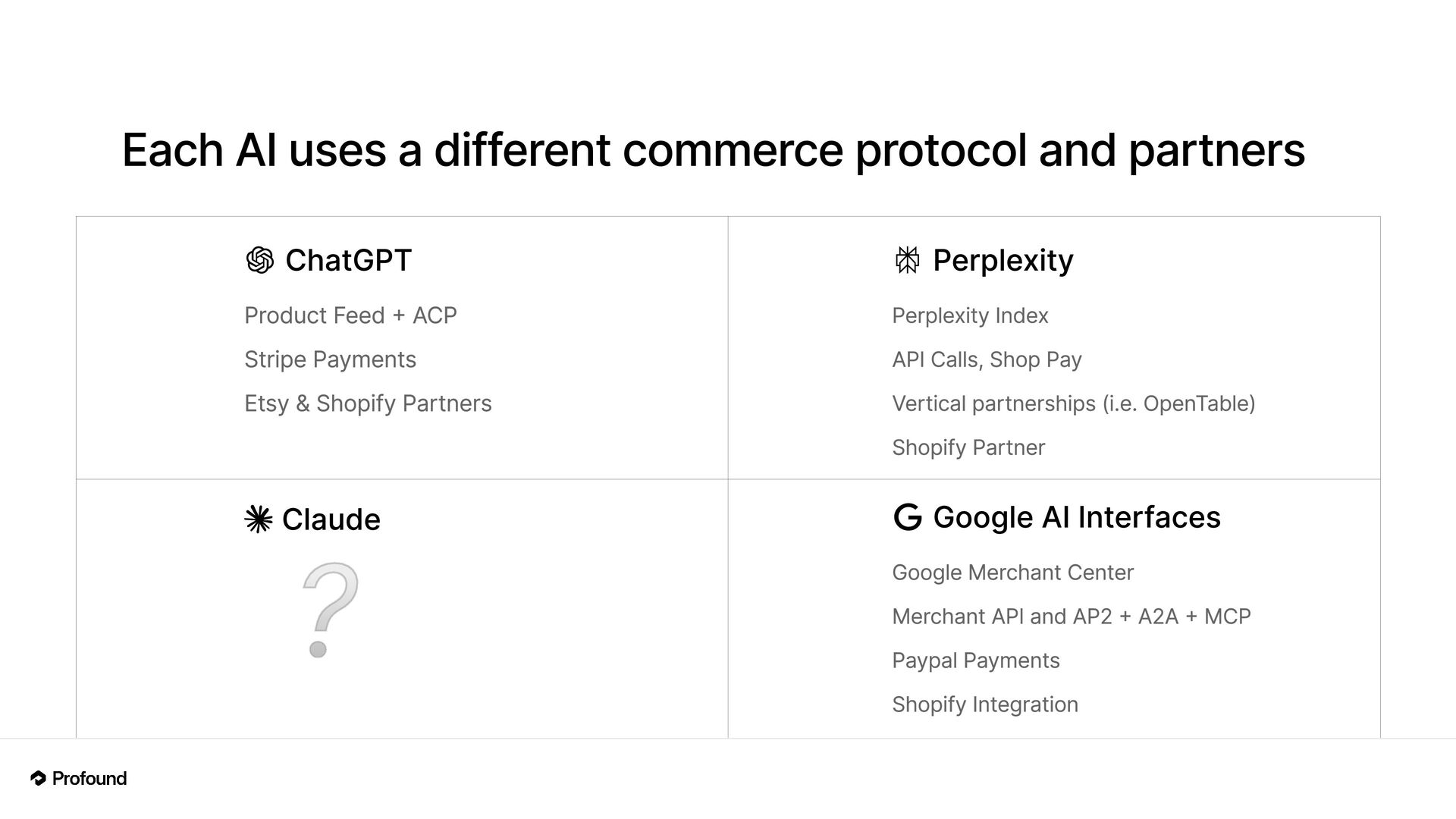Click the large gray question mark
1456x819 pixels.
(x=329, y=609)
